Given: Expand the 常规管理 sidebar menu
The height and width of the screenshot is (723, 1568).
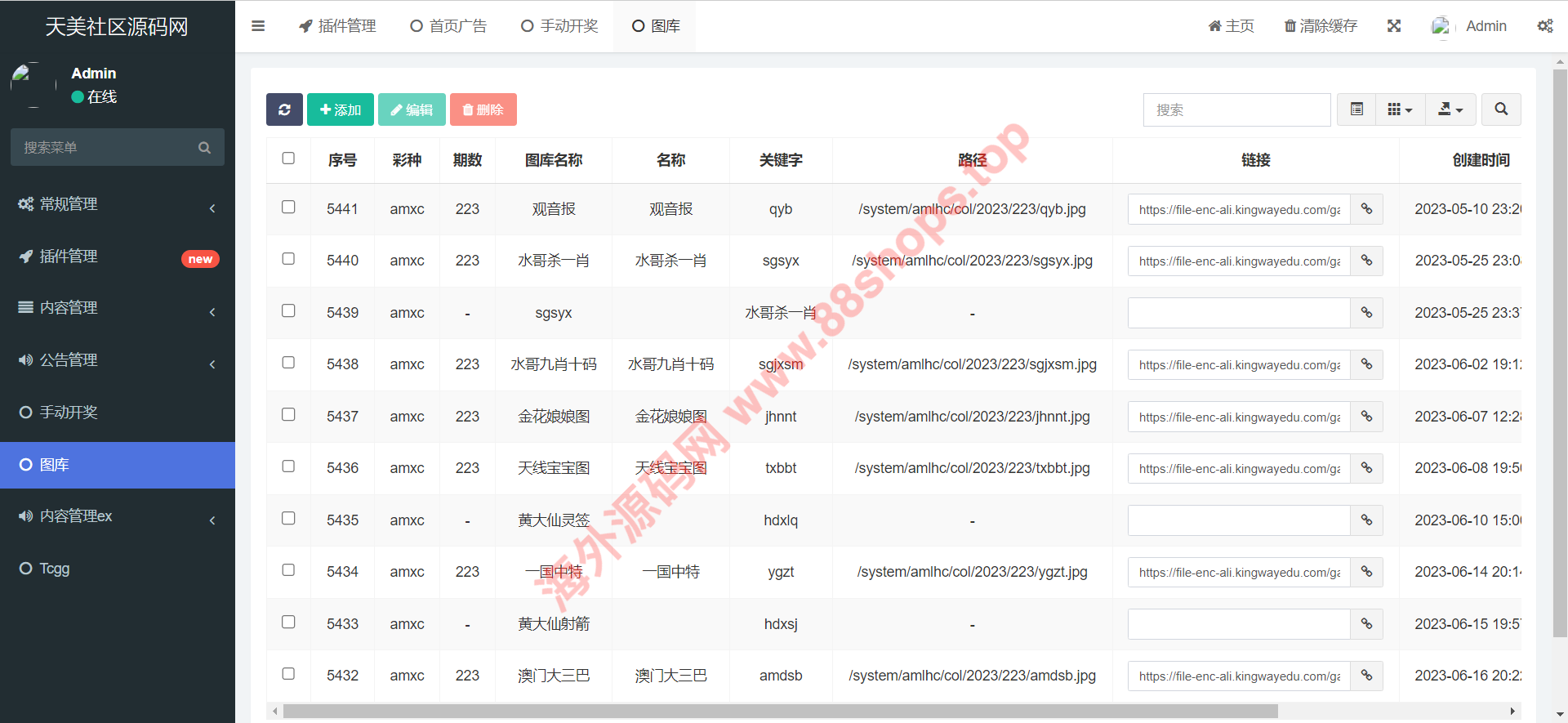Looking at the screenshot, I should 118,204.
